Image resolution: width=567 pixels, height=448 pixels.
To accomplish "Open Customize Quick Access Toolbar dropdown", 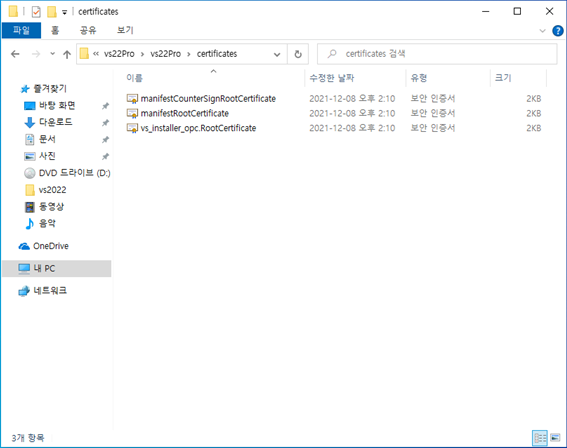I will pos(64,12).
